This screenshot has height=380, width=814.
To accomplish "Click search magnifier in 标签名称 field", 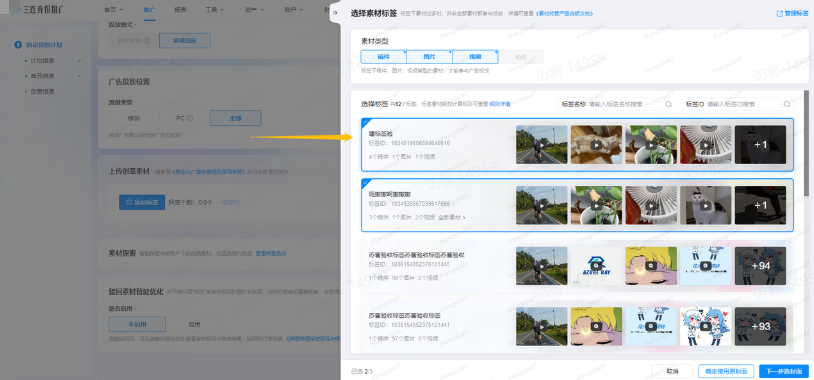I will 669,104.
